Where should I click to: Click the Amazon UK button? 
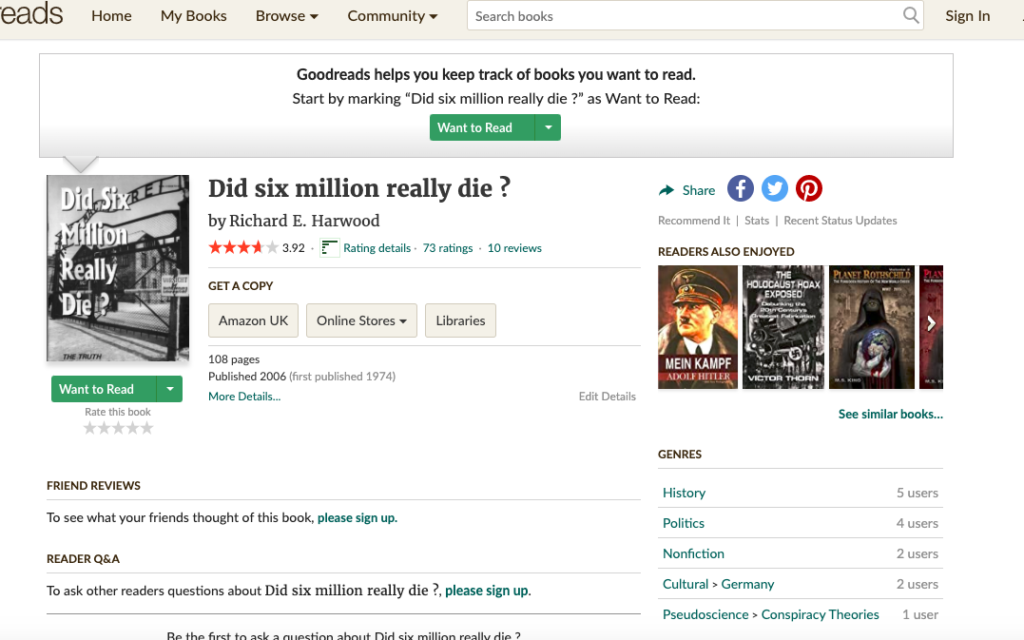[253, 321]
